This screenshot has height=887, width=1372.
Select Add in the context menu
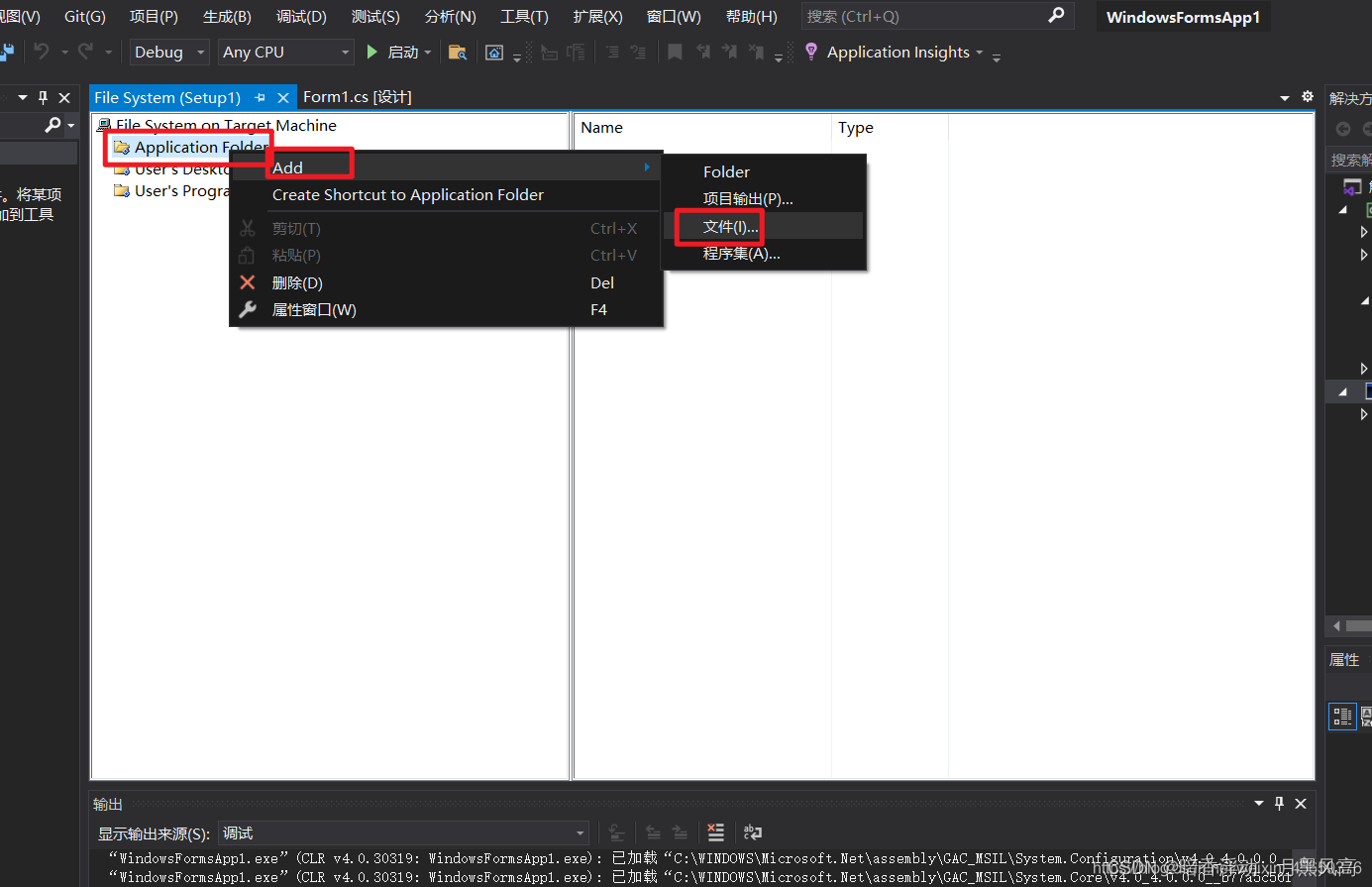click(446, 167)
